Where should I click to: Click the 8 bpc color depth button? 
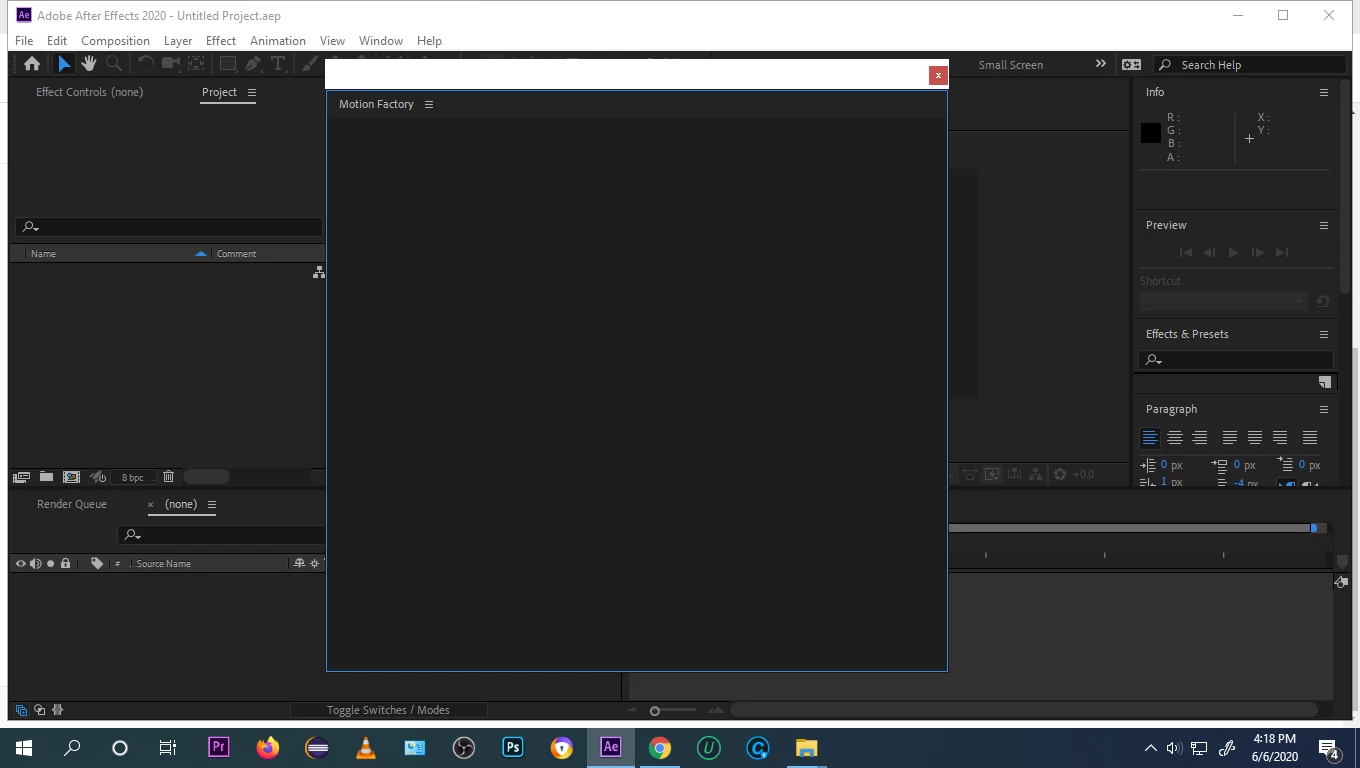132,478
